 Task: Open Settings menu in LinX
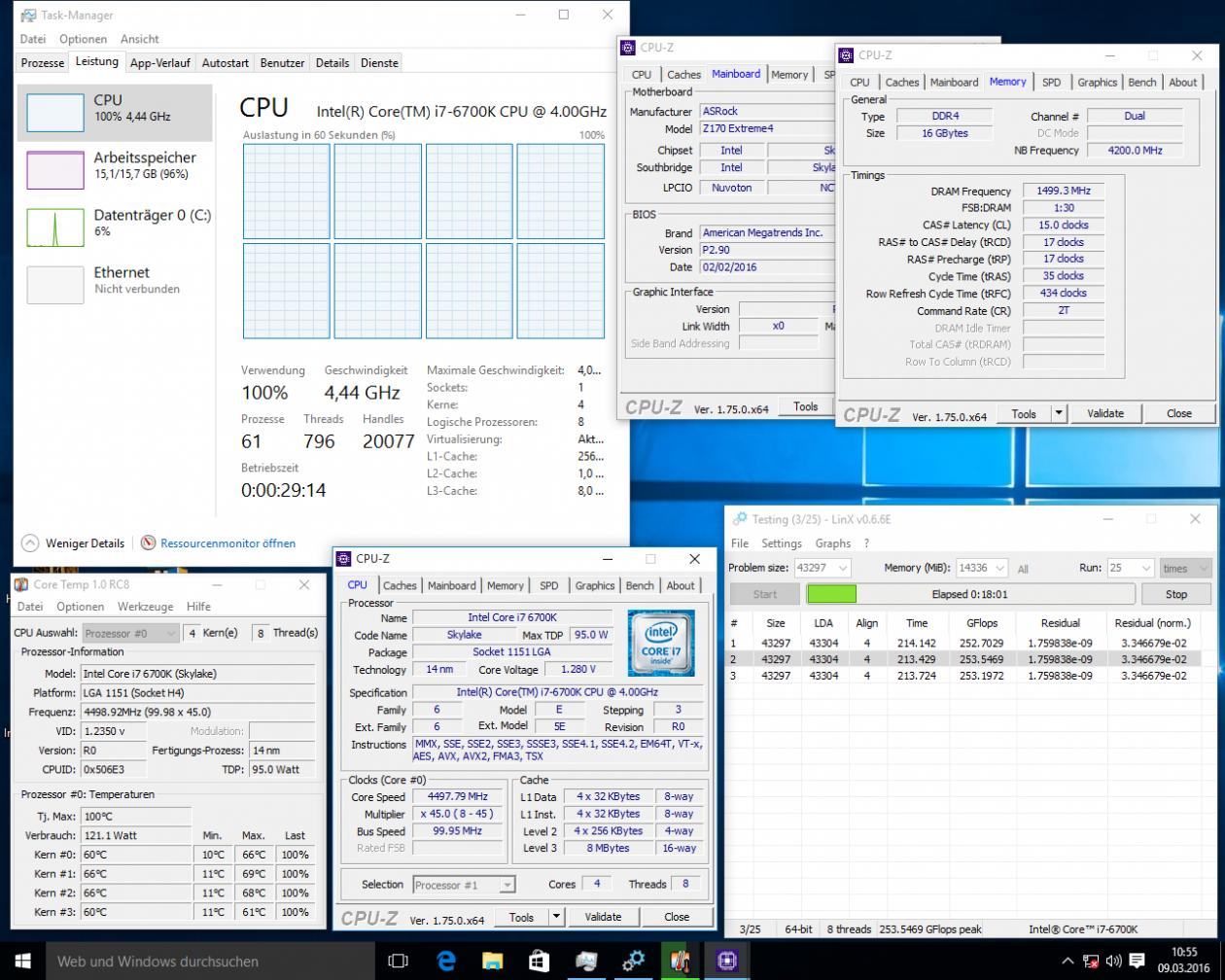click(782, 543)
